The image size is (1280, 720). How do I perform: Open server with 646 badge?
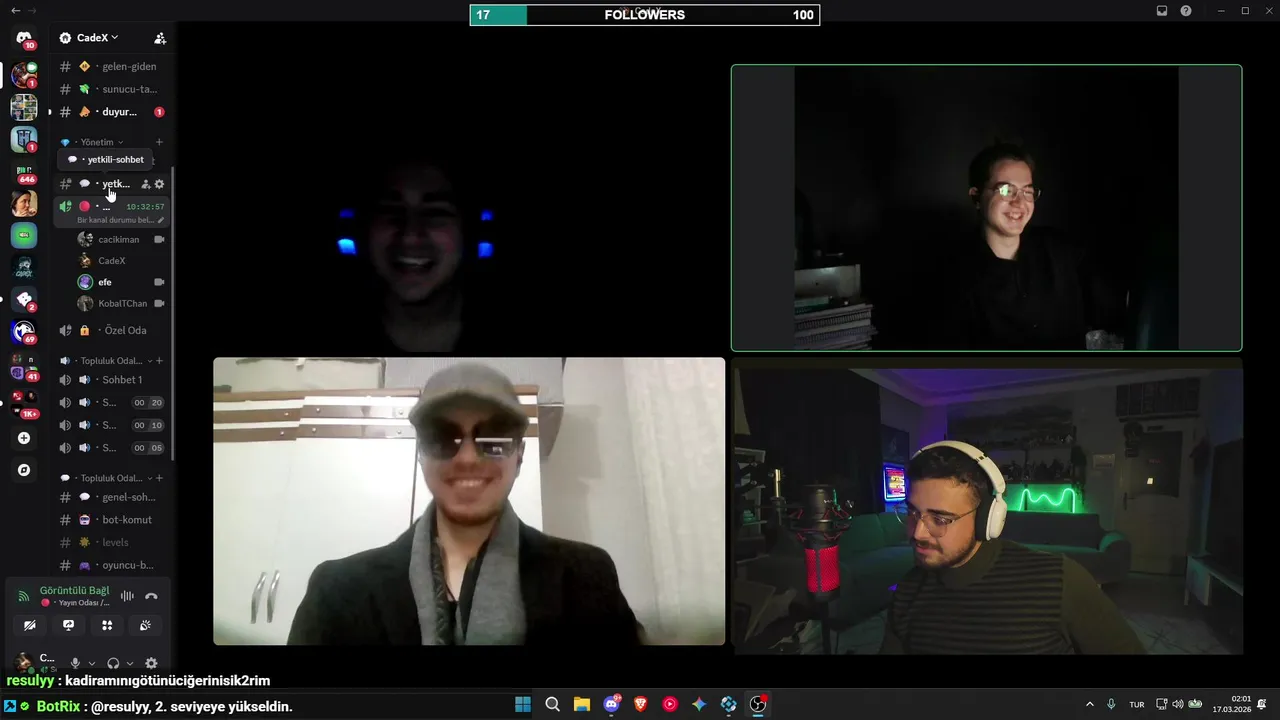coord(24,172)
